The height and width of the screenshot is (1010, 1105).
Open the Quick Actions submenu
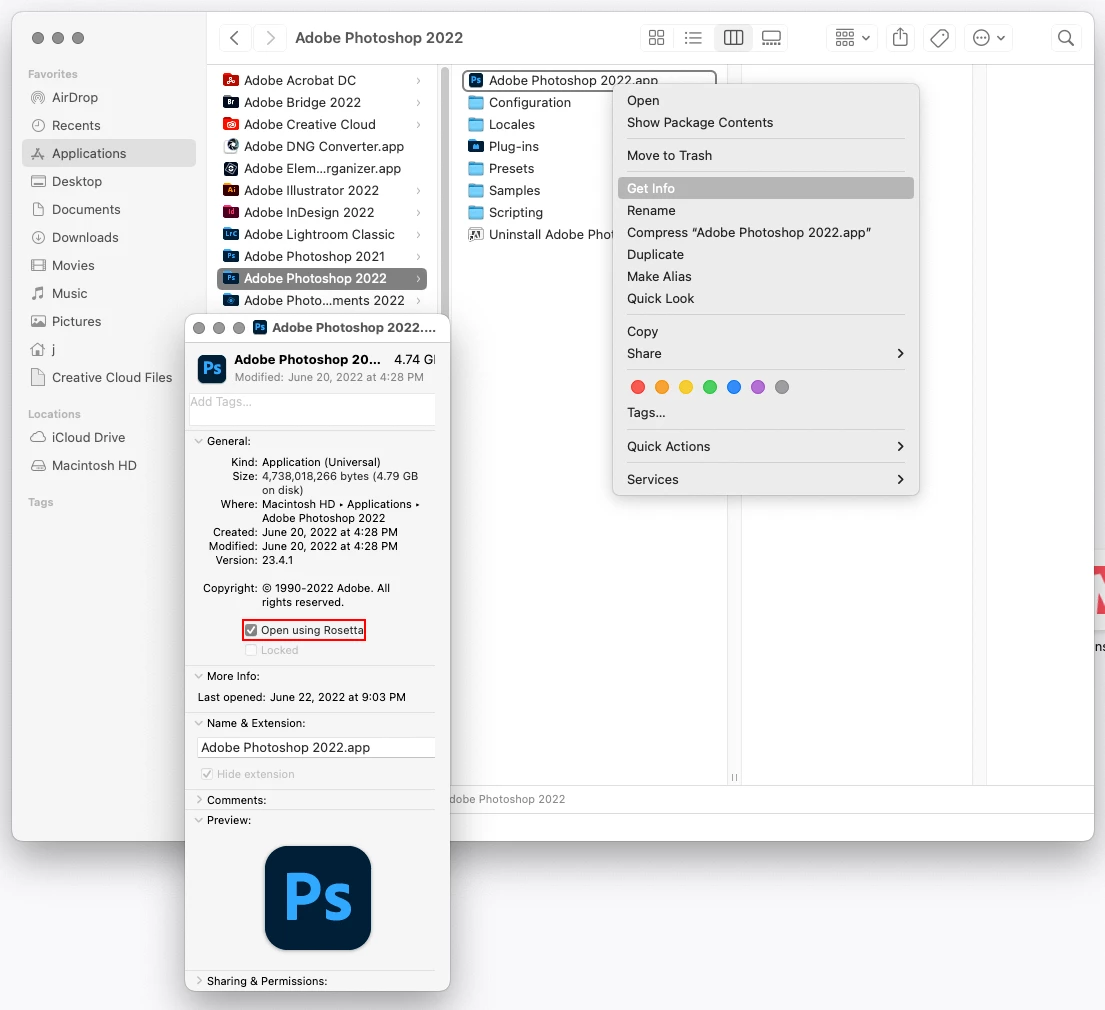[x=765, y=446]
